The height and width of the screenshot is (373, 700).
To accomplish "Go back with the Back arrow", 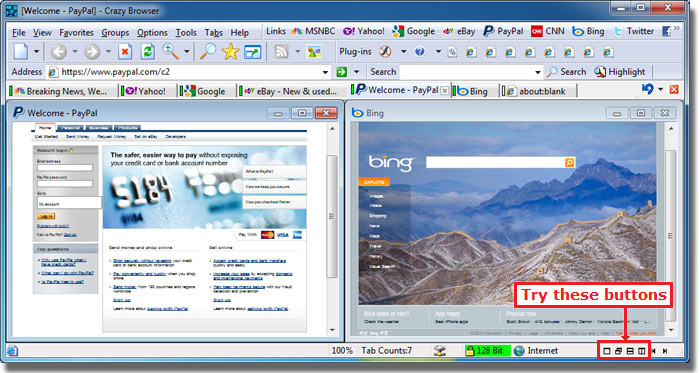I will tap(58, 52).
